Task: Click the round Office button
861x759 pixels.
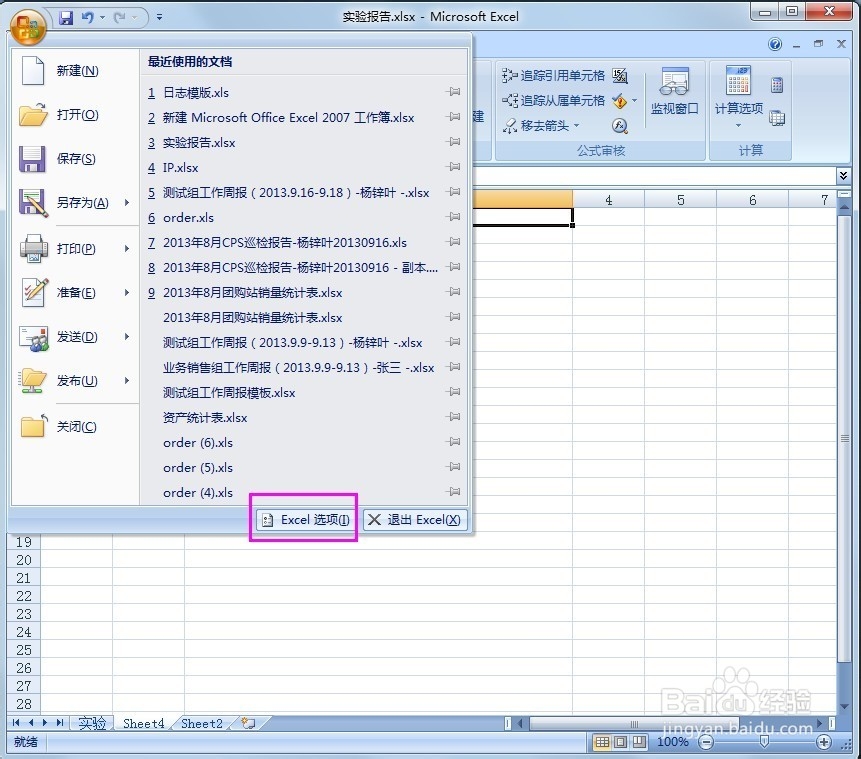Action: [28, 26]
